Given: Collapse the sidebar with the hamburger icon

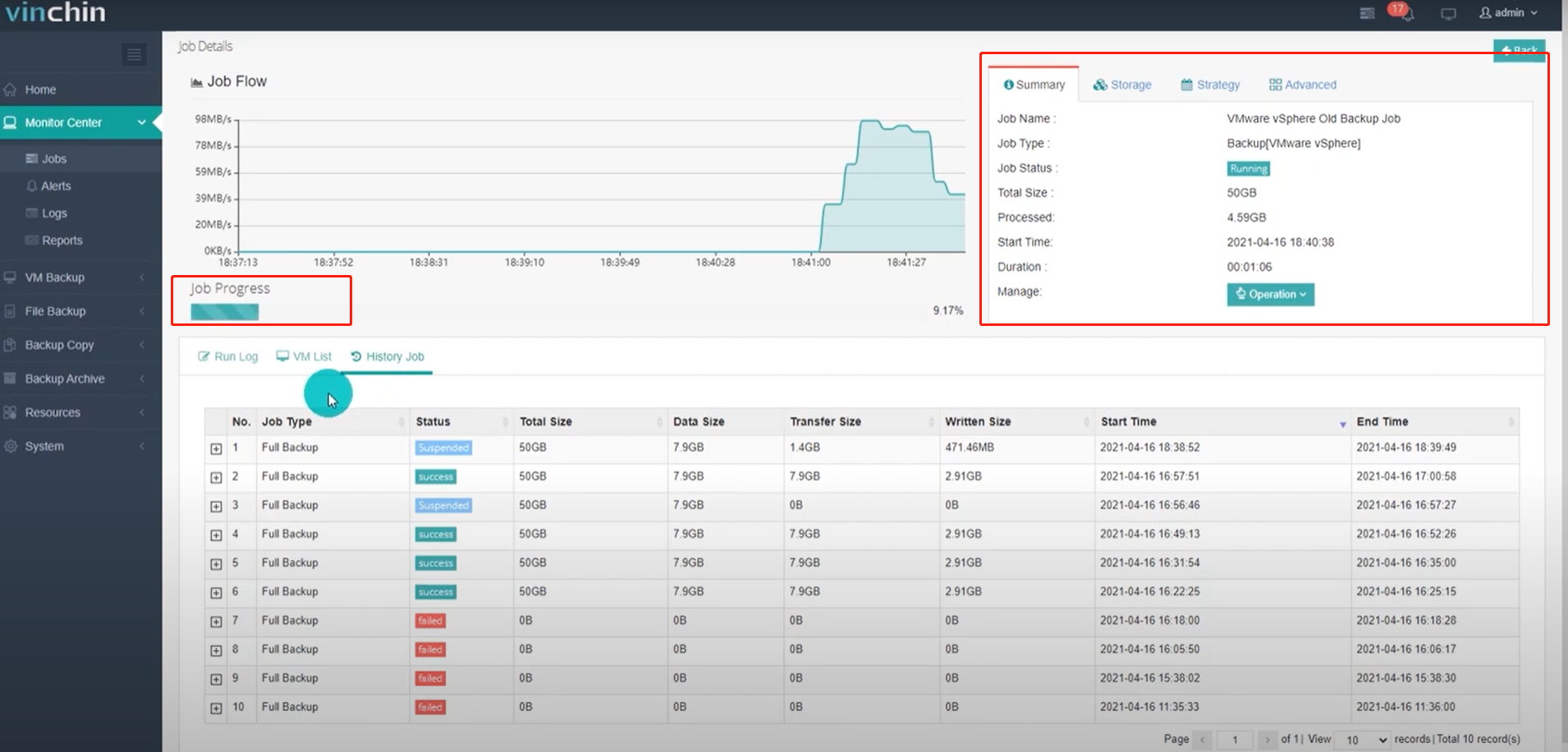Looking at the screenshot, I should point(134,55).
